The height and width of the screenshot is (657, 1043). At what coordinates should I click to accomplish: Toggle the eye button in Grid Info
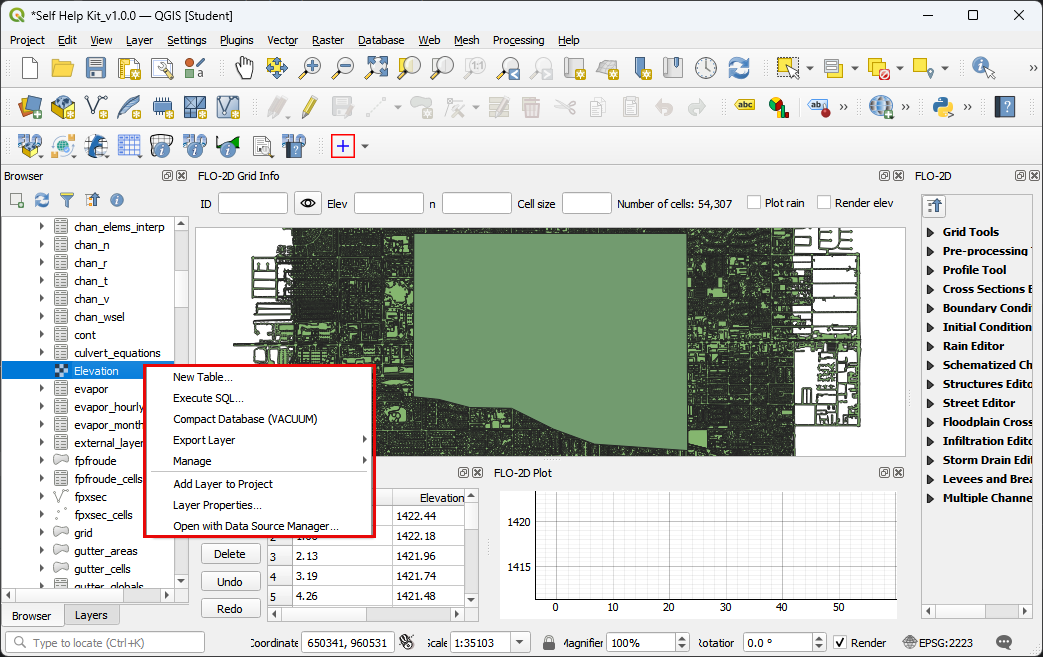[x=308, y=204]
